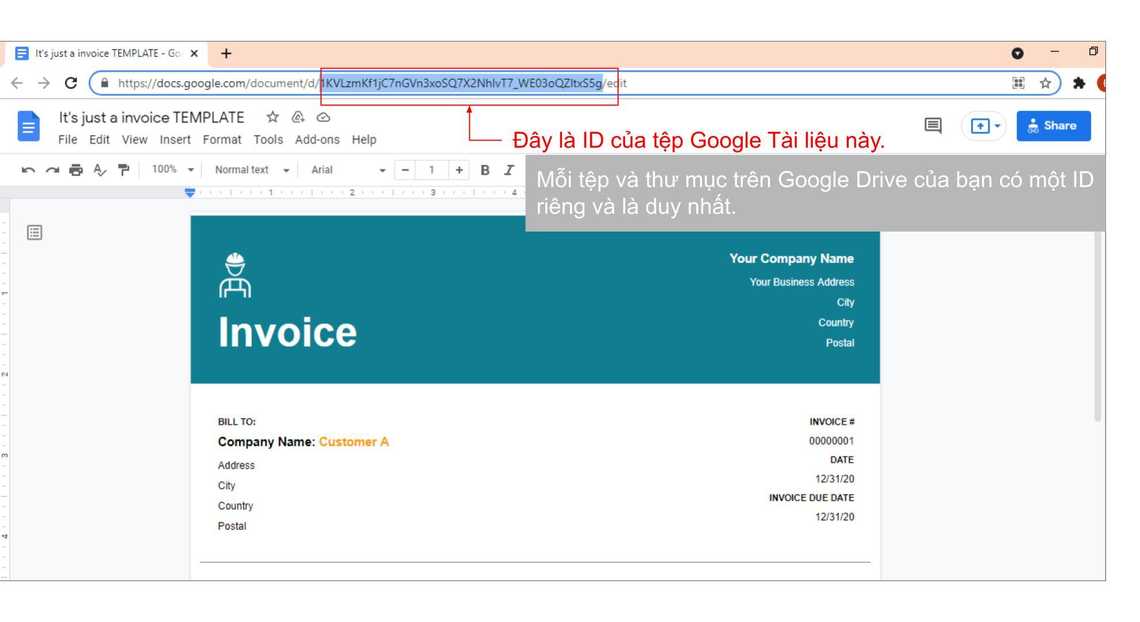The height and width of the screenshot is (622, 1140).
Task: Open a new browser tab
Action: (x=226, y=53)
